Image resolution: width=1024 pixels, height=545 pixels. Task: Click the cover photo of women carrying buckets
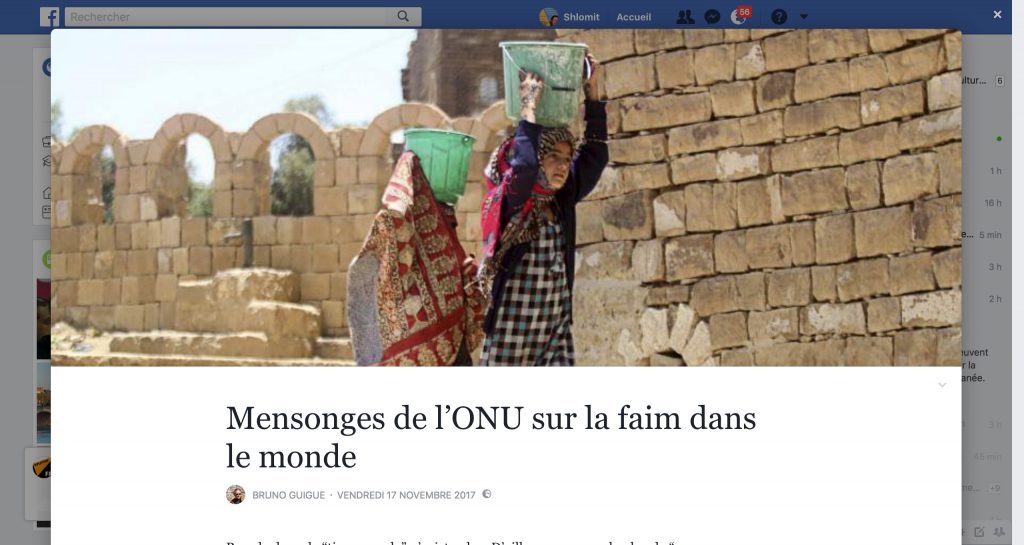[x=506, y=197]
